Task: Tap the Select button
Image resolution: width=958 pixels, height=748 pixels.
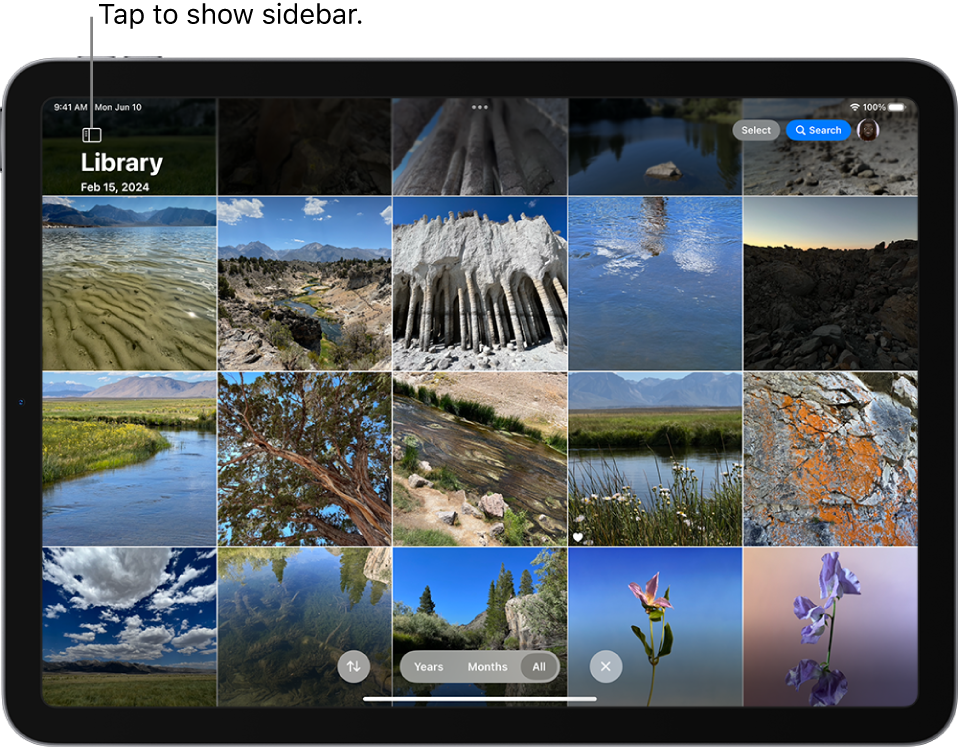Action: point(756,130)
